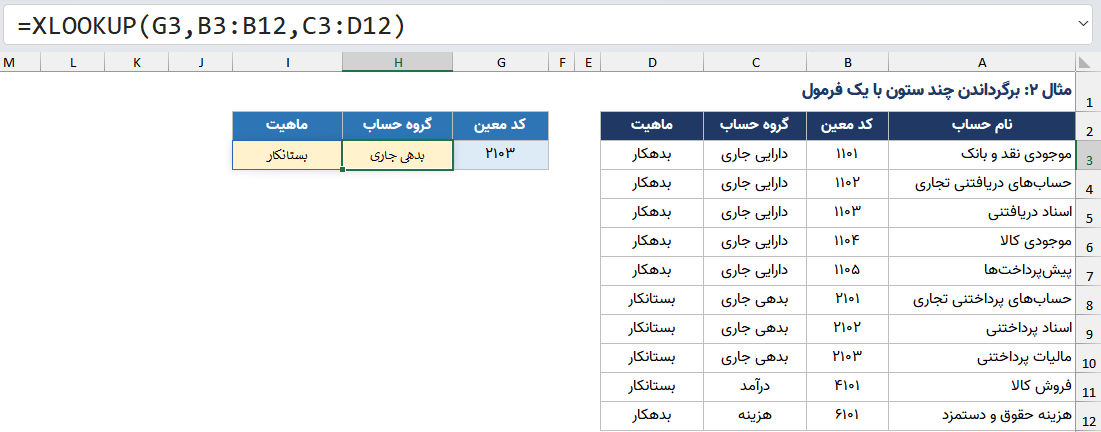Click header cell ماهیت in column D
The height and width of the screenshot is (432, 1101).
[x=652, y=126]
